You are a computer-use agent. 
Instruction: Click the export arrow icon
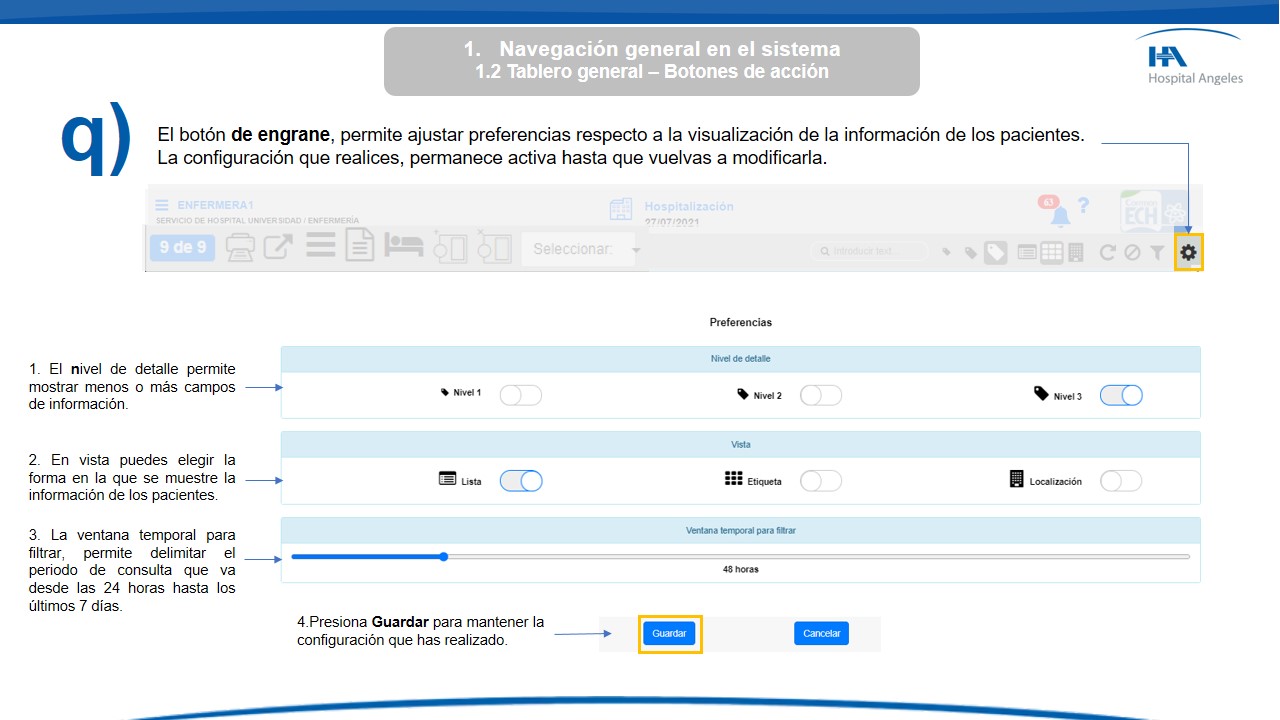278,247
